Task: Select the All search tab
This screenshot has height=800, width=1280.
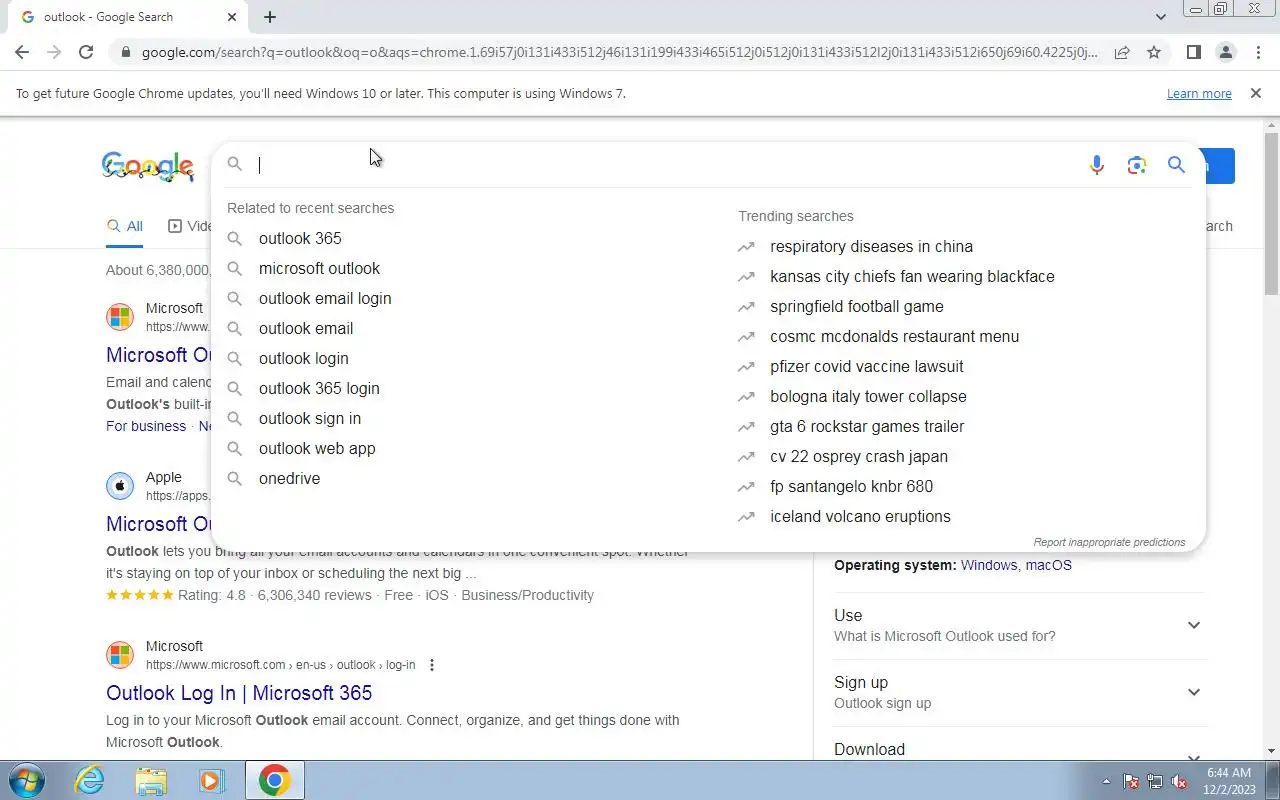Action: [125, 227]
